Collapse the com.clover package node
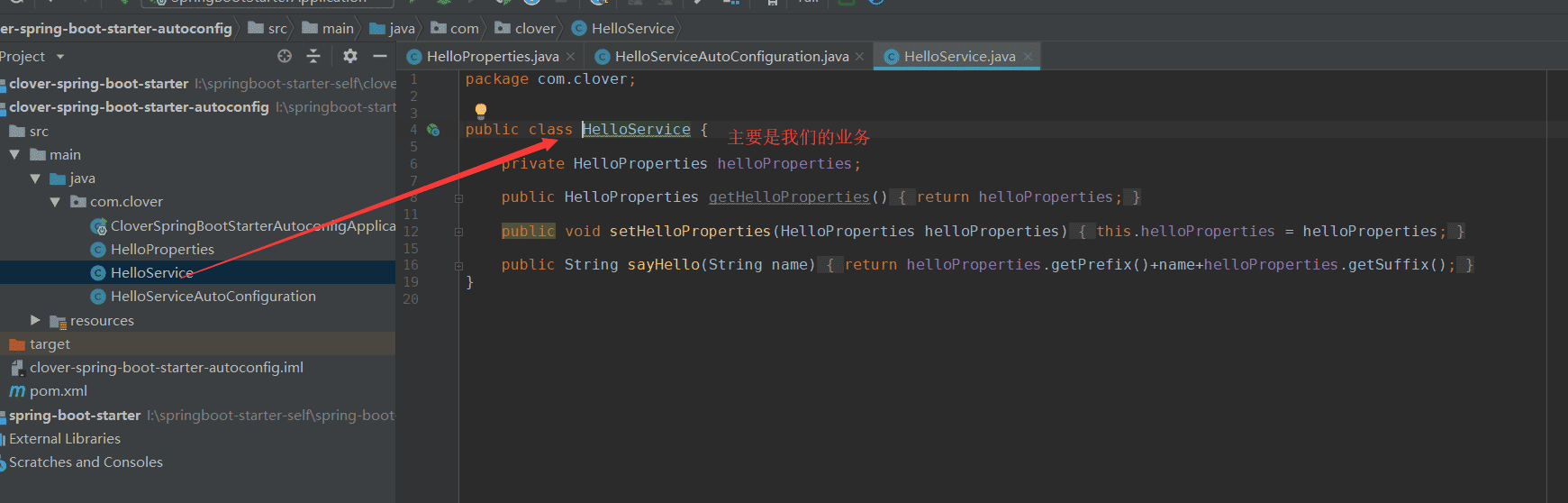 55,202
